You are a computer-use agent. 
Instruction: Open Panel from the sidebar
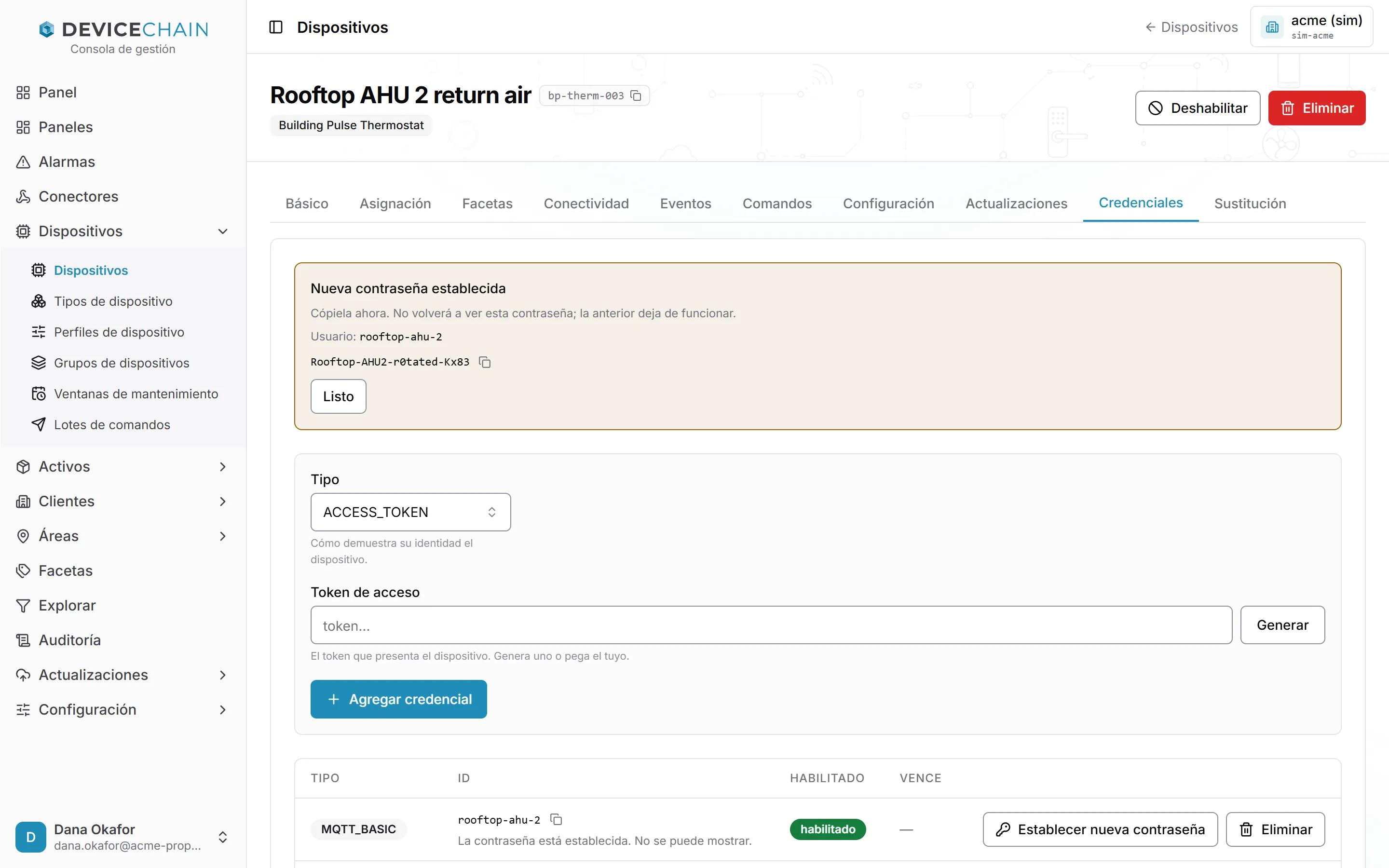coord(123,93)
